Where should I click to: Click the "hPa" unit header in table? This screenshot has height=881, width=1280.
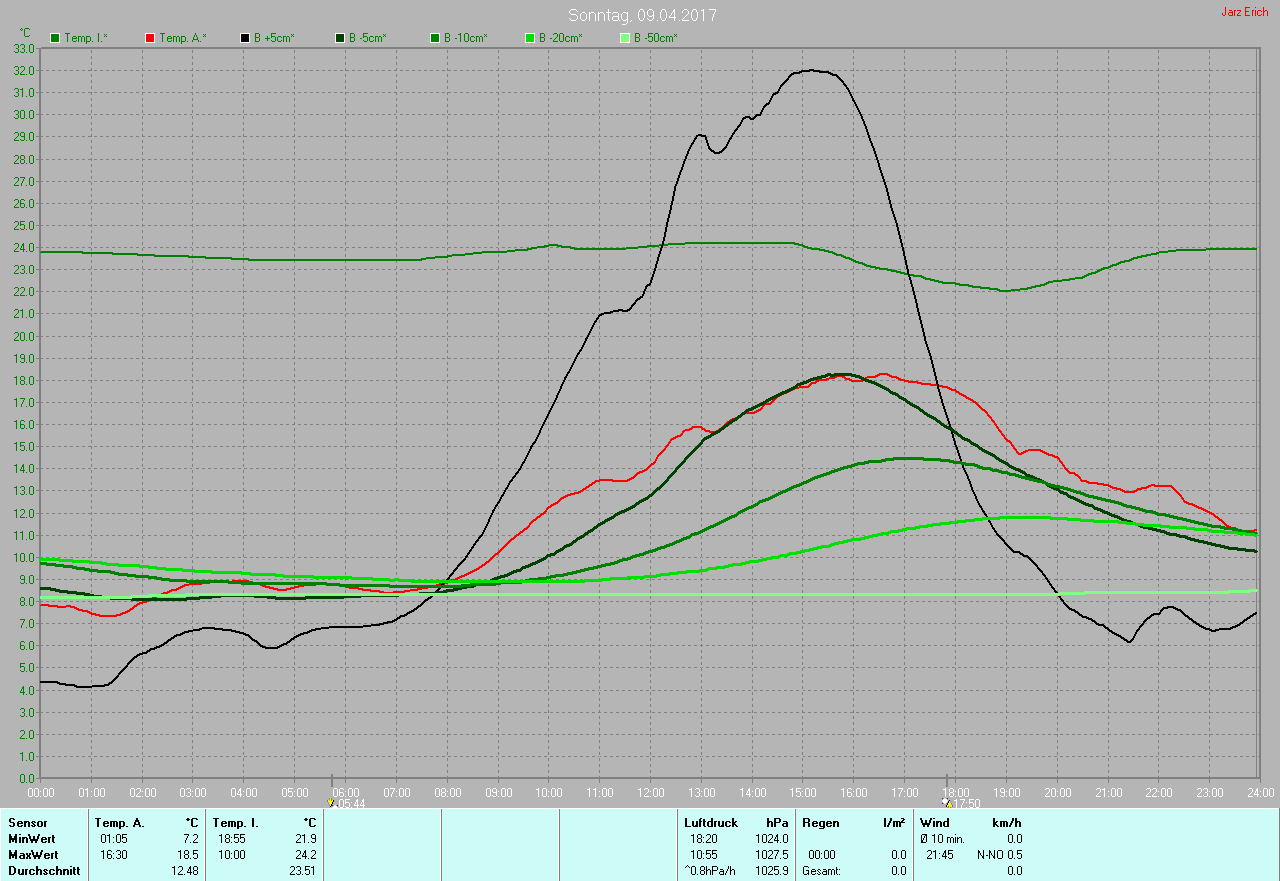click(x=778, y=823)
